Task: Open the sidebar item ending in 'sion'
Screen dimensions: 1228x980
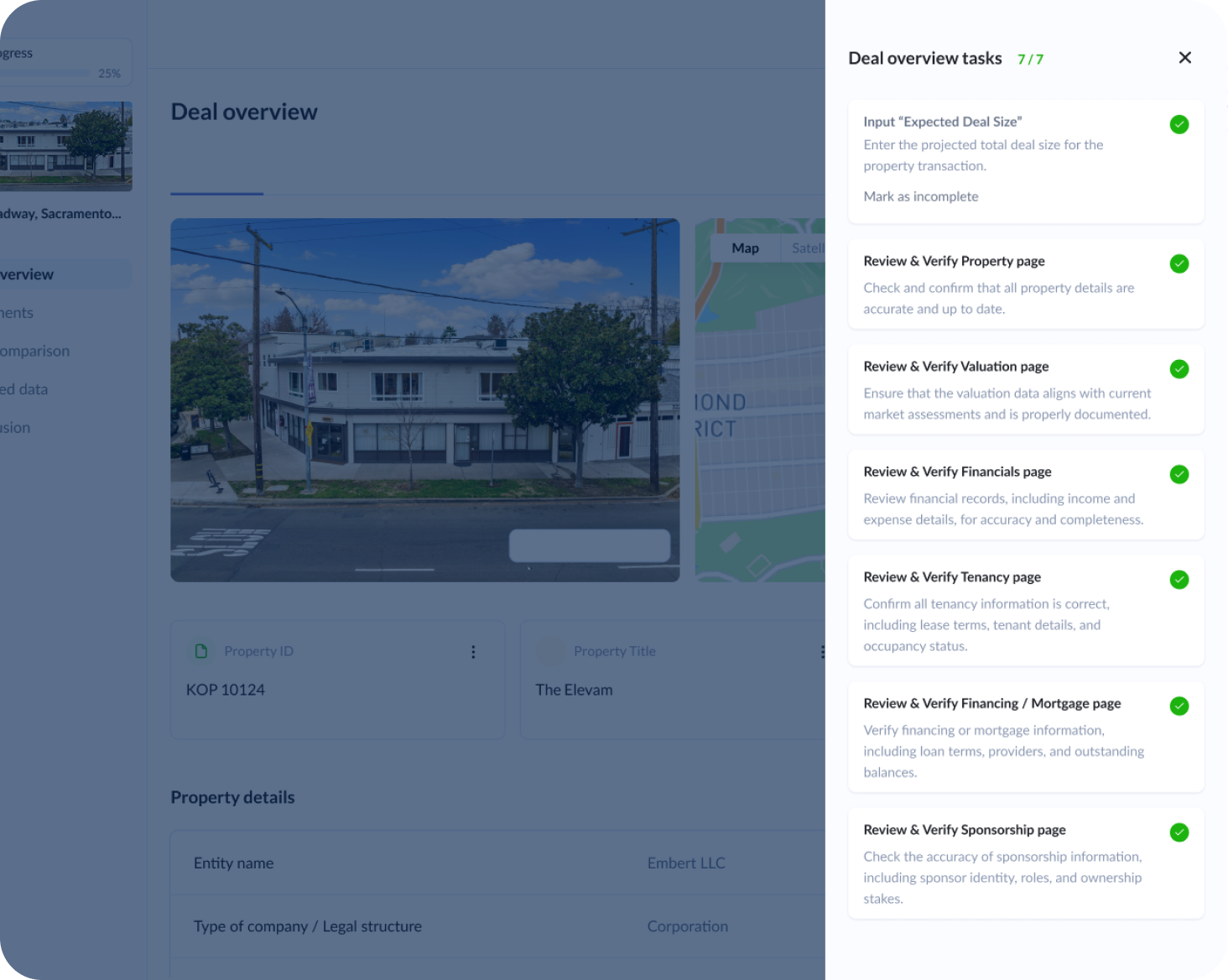Action: pyautogui.click(x=15, y=428)
